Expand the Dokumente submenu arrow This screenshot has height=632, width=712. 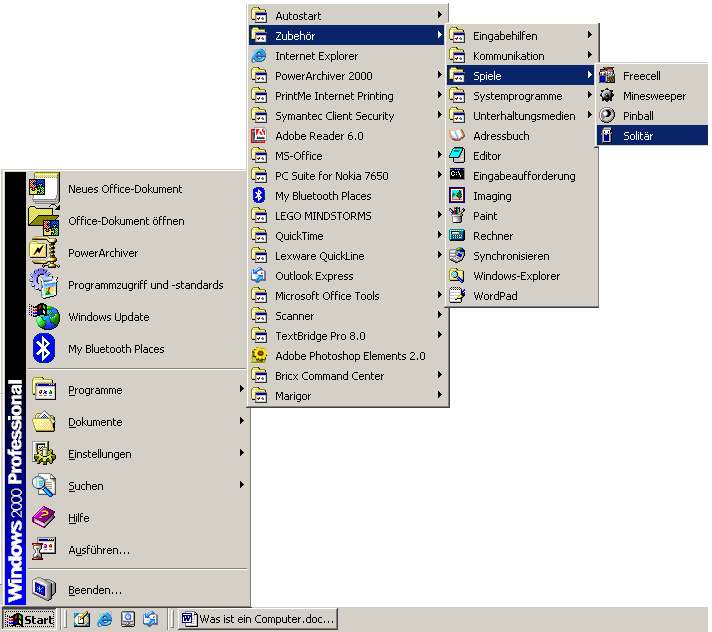242,421
